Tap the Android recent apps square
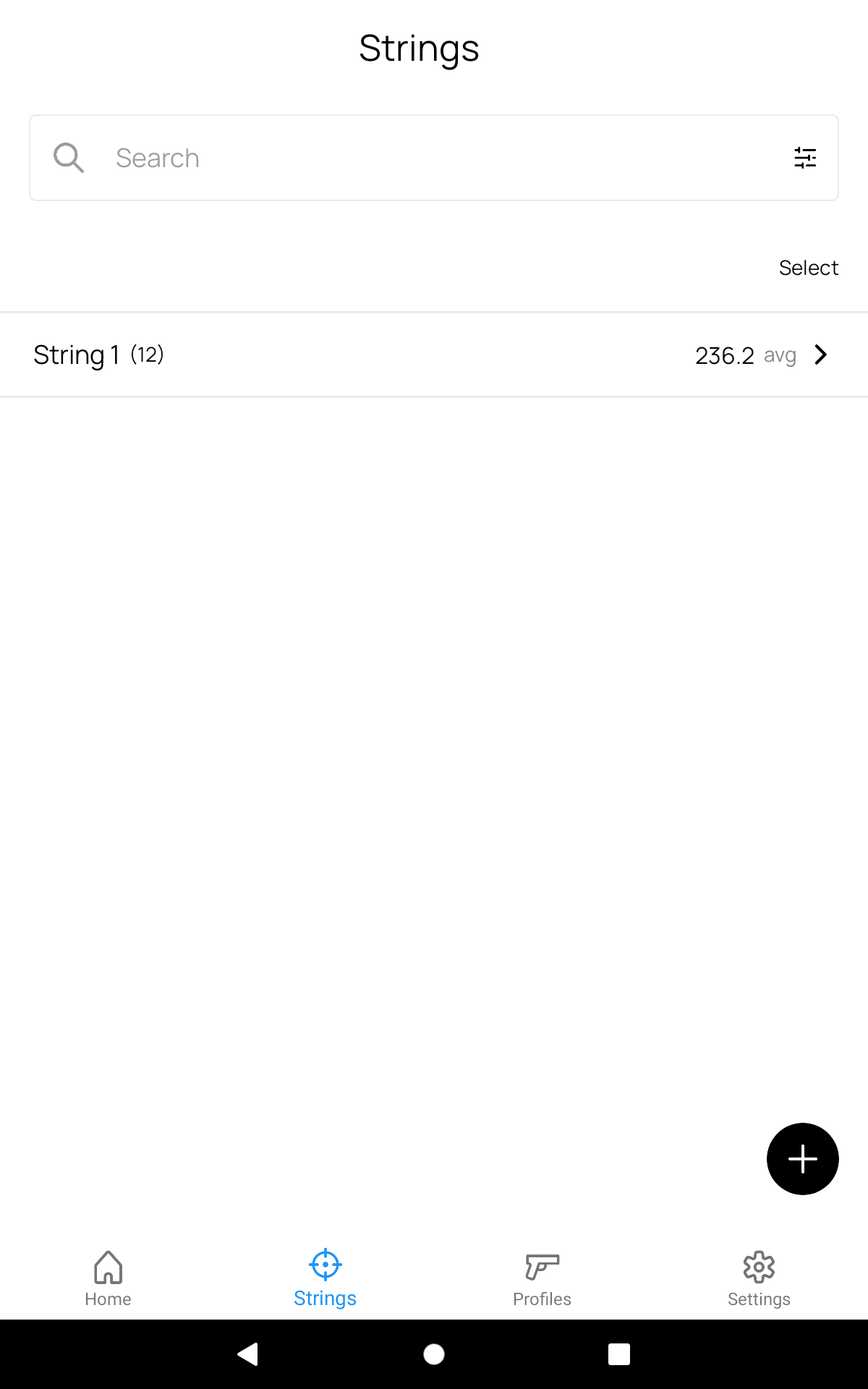 point(619,1354)
